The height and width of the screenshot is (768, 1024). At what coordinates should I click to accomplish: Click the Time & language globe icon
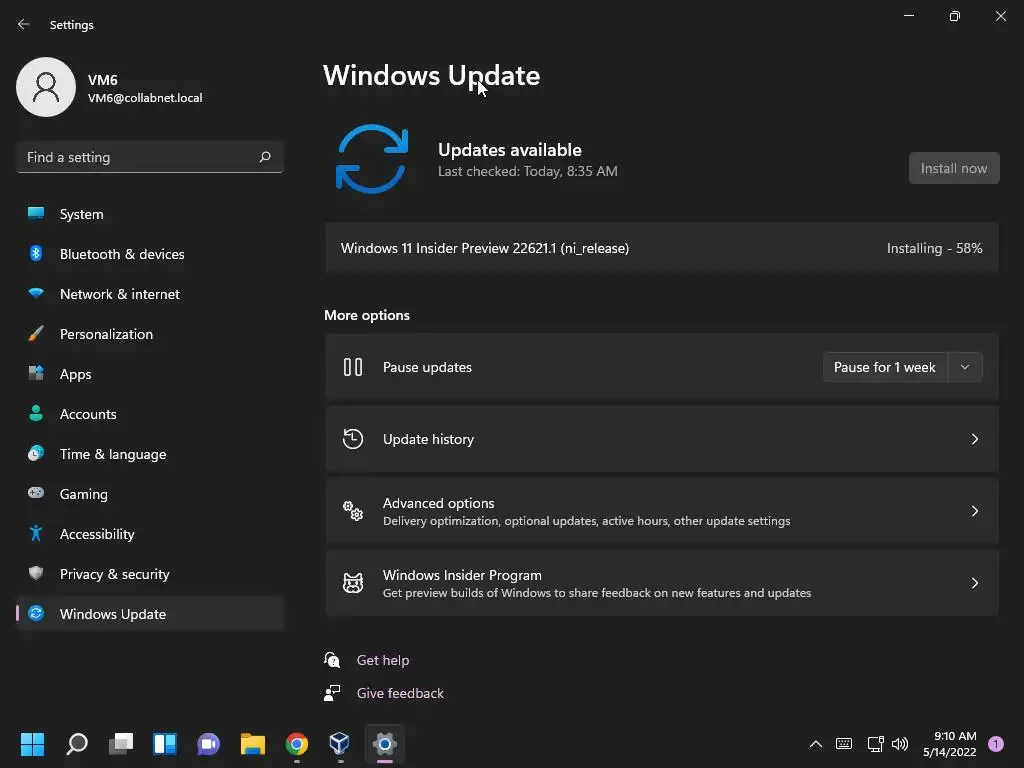point(36,453)
